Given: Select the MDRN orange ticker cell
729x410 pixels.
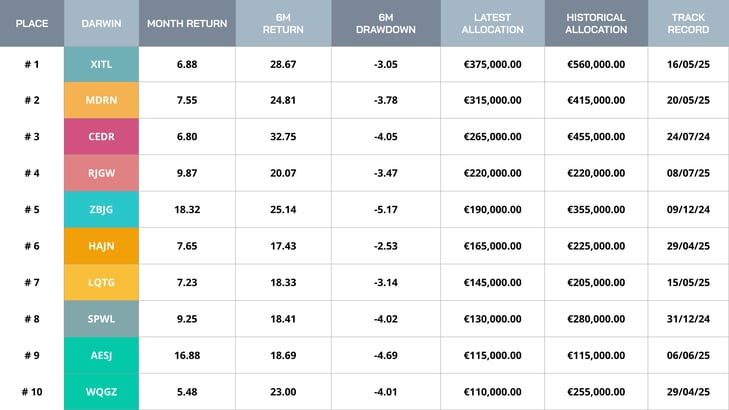Looking at the screenshot, I should pyautogui.click(x=101, y=100).
